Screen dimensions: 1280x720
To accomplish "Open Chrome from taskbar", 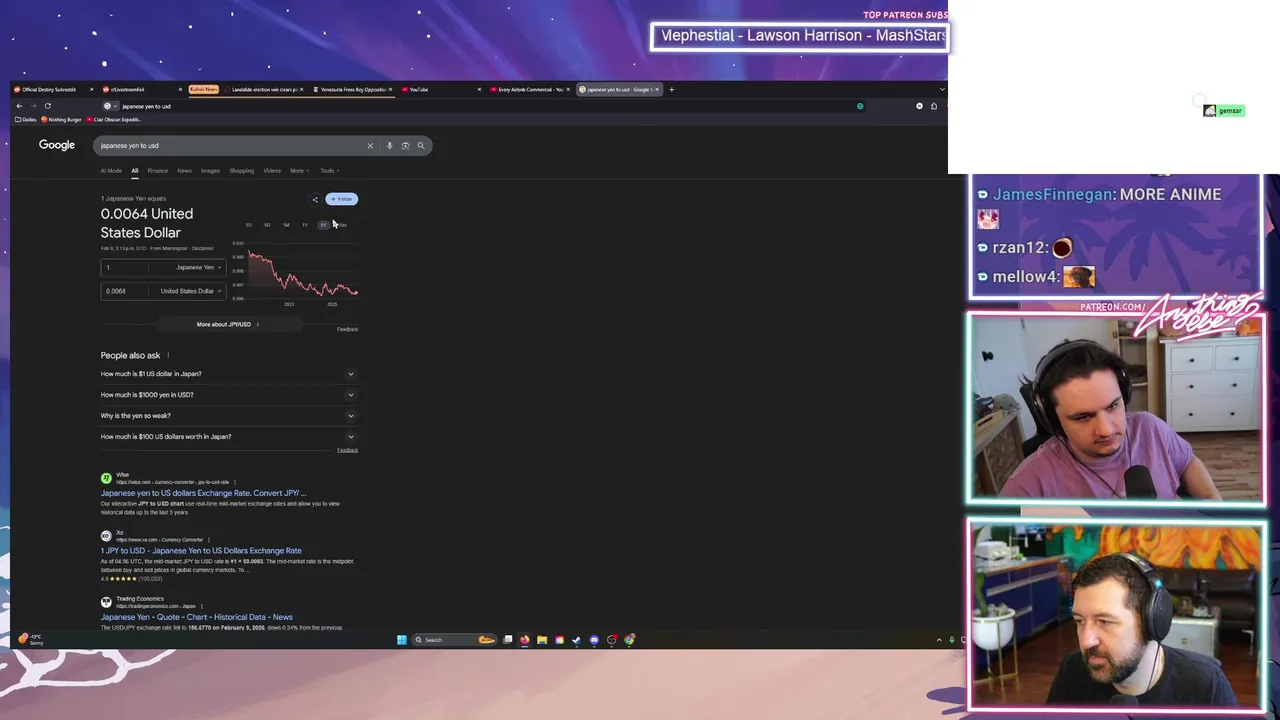I will pyautogui.click(x=629, y=640).
